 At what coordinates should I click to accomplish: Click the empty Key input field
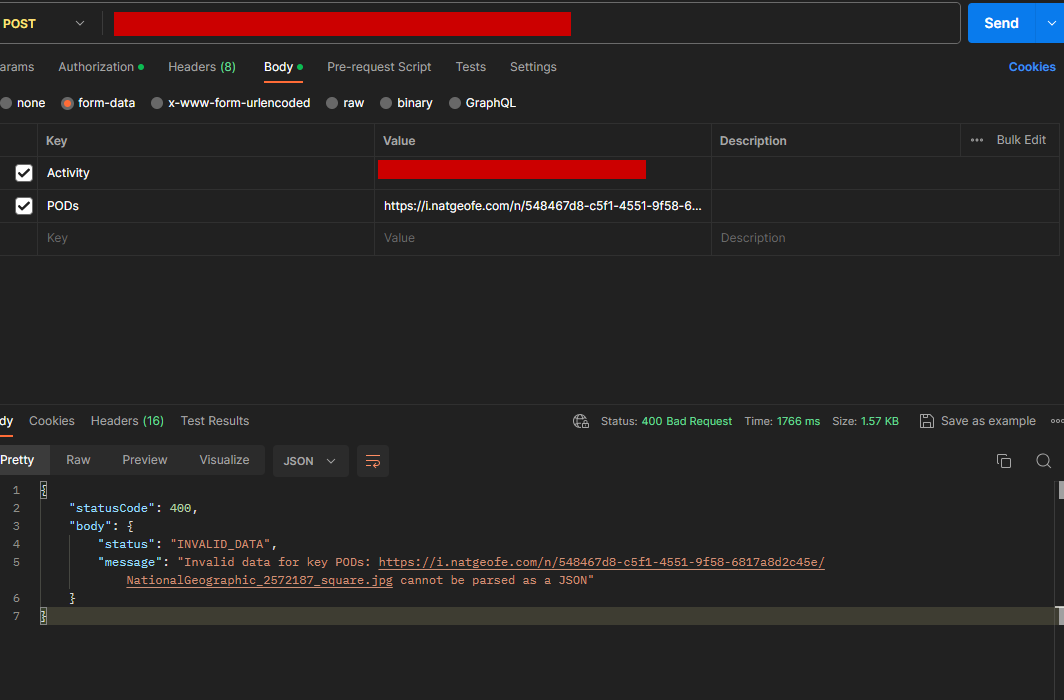206,238
